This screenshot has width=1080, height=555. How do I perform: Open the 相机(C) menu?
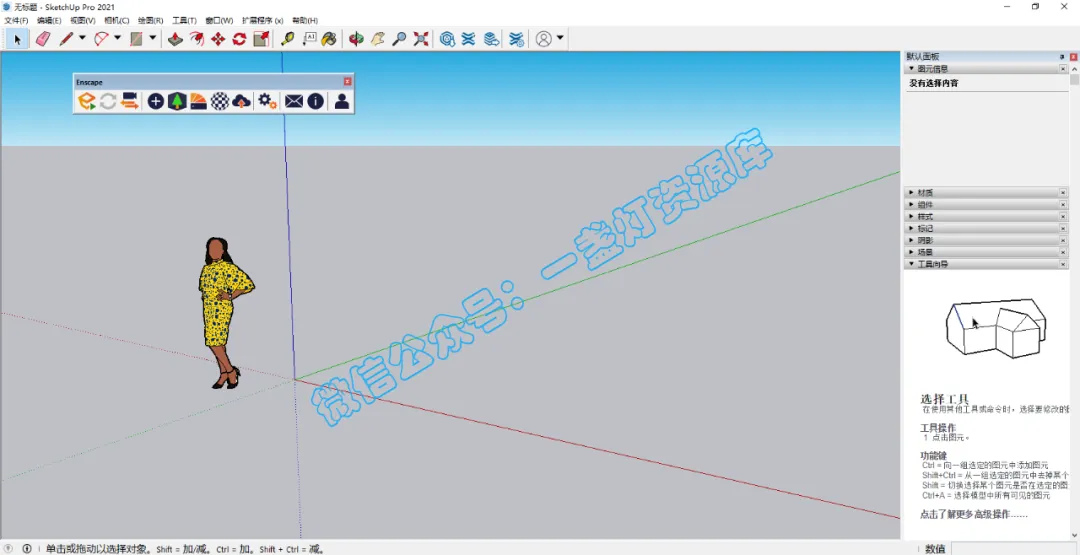pos(116,21)
